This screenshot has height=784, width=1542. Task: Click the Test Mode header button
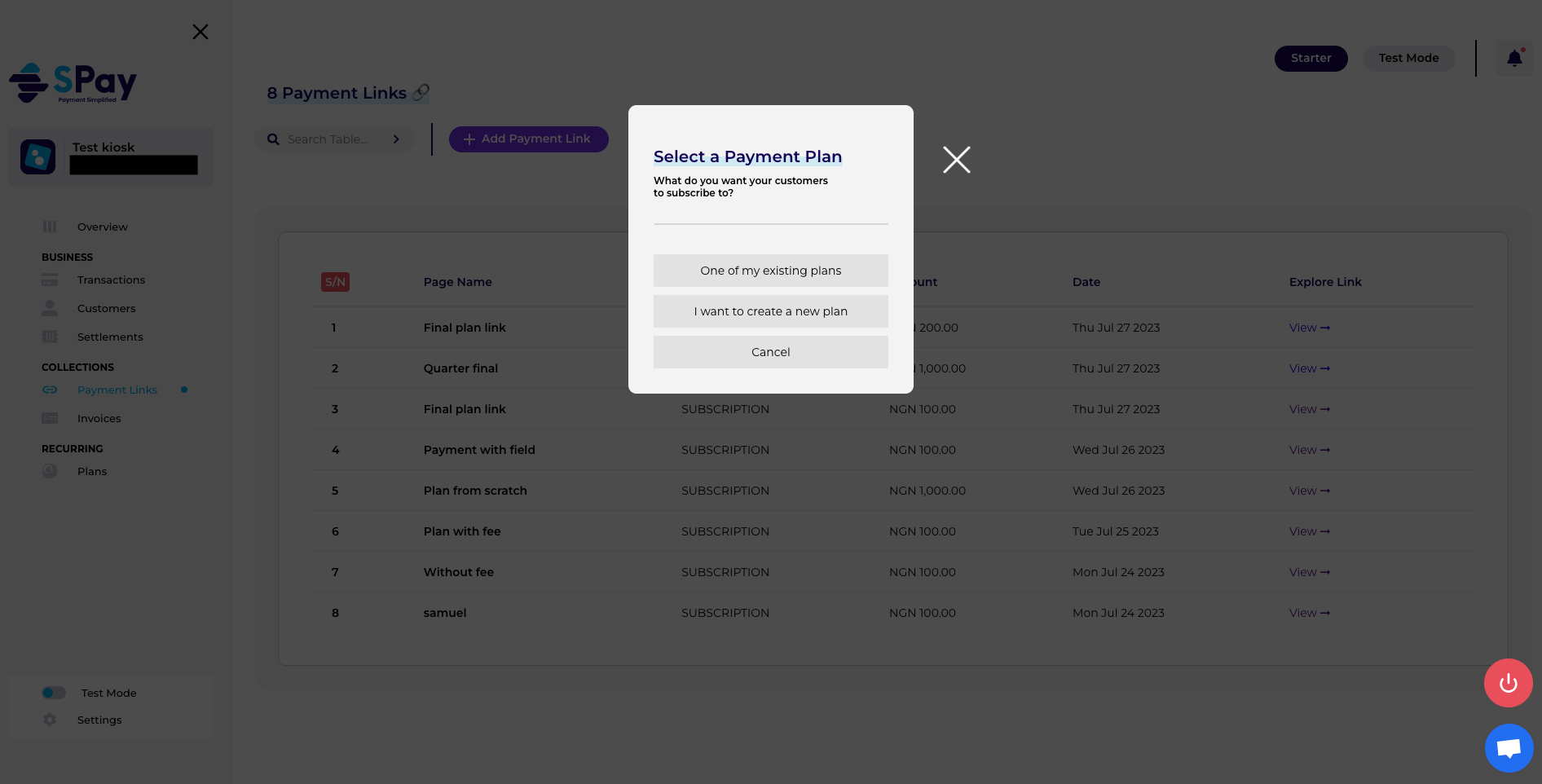pyautogui.click(x=1408, y=58)
